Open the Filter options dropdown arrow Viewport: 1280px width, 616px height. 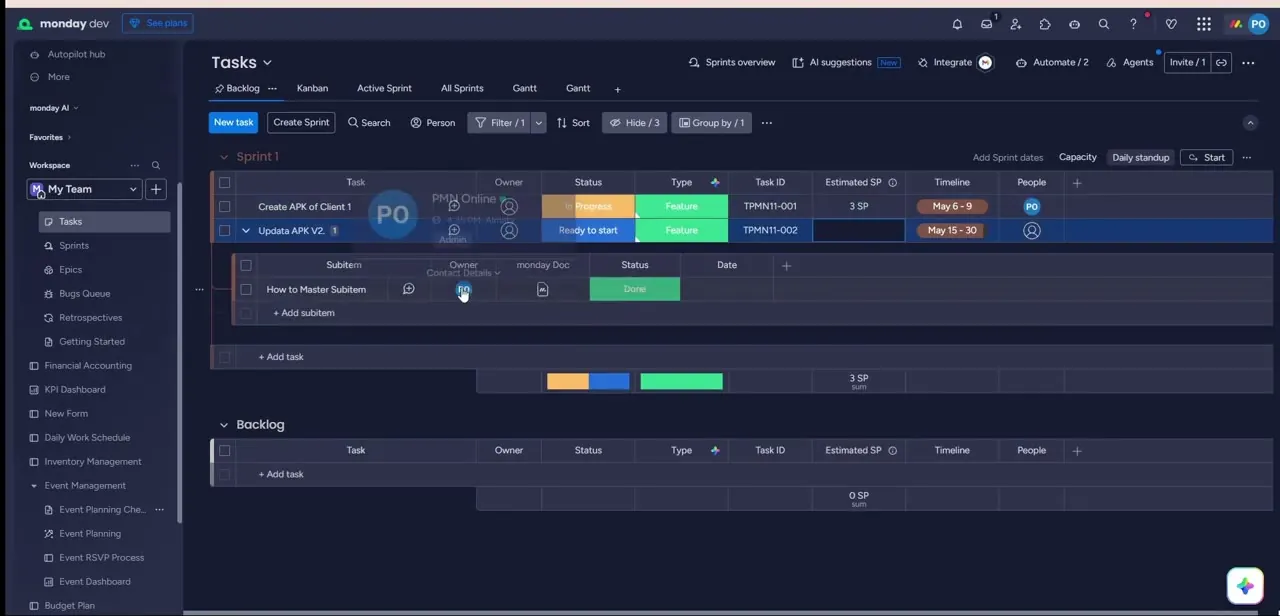[x=539, y=123]
